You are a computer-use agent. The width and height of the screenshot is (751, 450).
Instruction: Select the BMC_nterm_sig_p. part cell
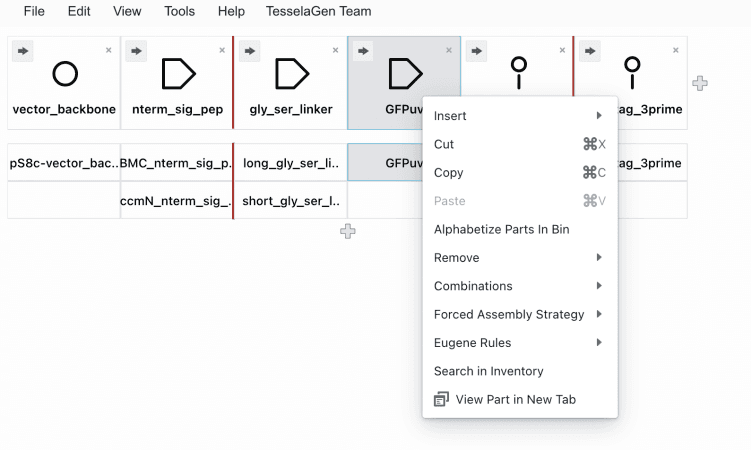[177, 163]
